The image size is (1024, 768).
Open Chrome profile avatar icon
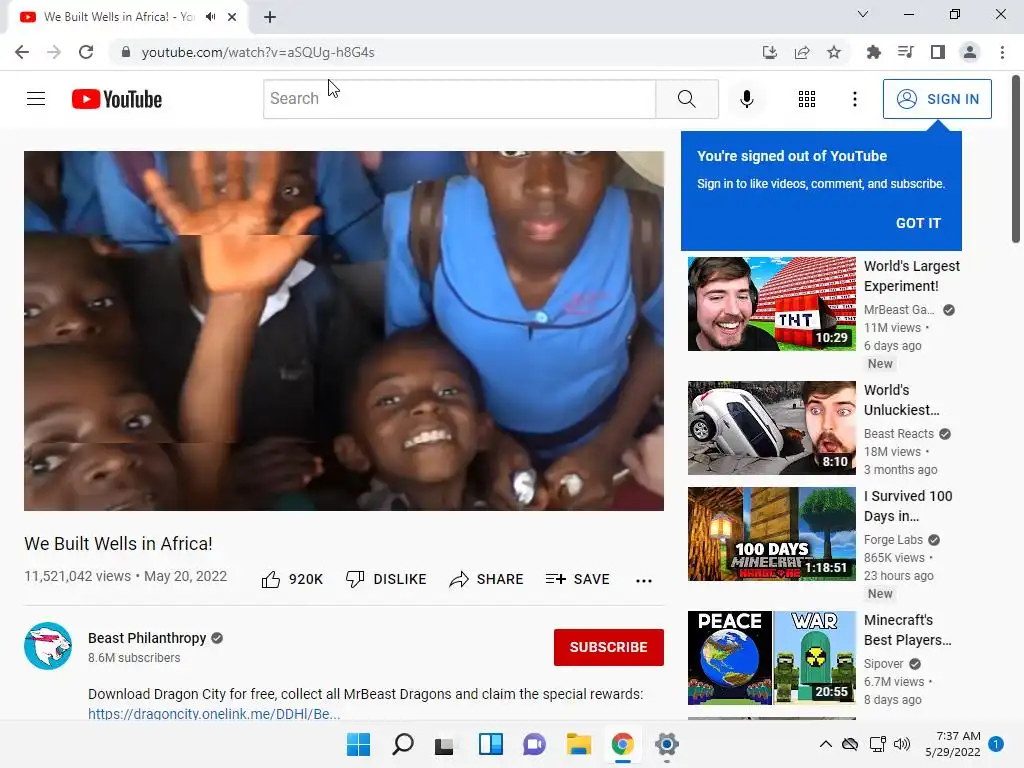(970, 52)
